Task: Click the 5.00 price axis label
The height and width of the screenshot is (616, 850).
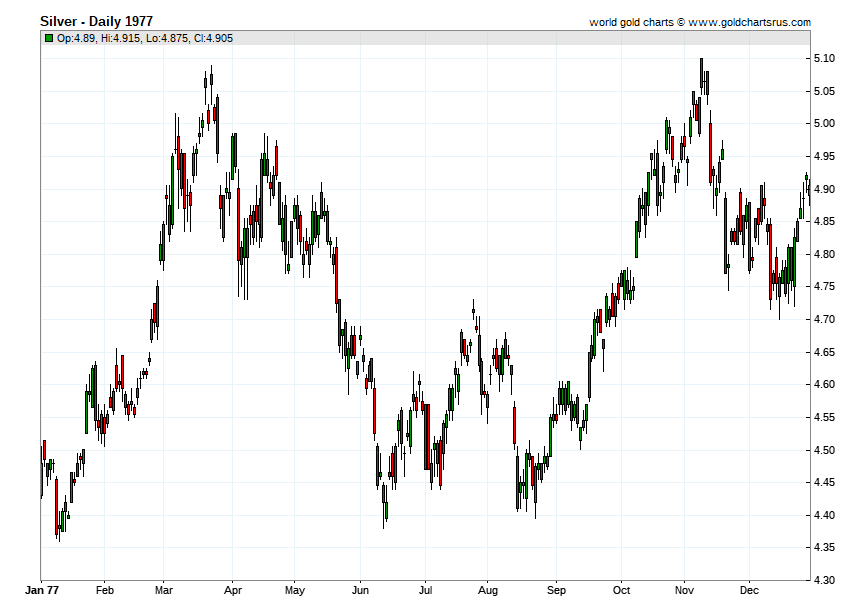Action: (x=824, y=124)
